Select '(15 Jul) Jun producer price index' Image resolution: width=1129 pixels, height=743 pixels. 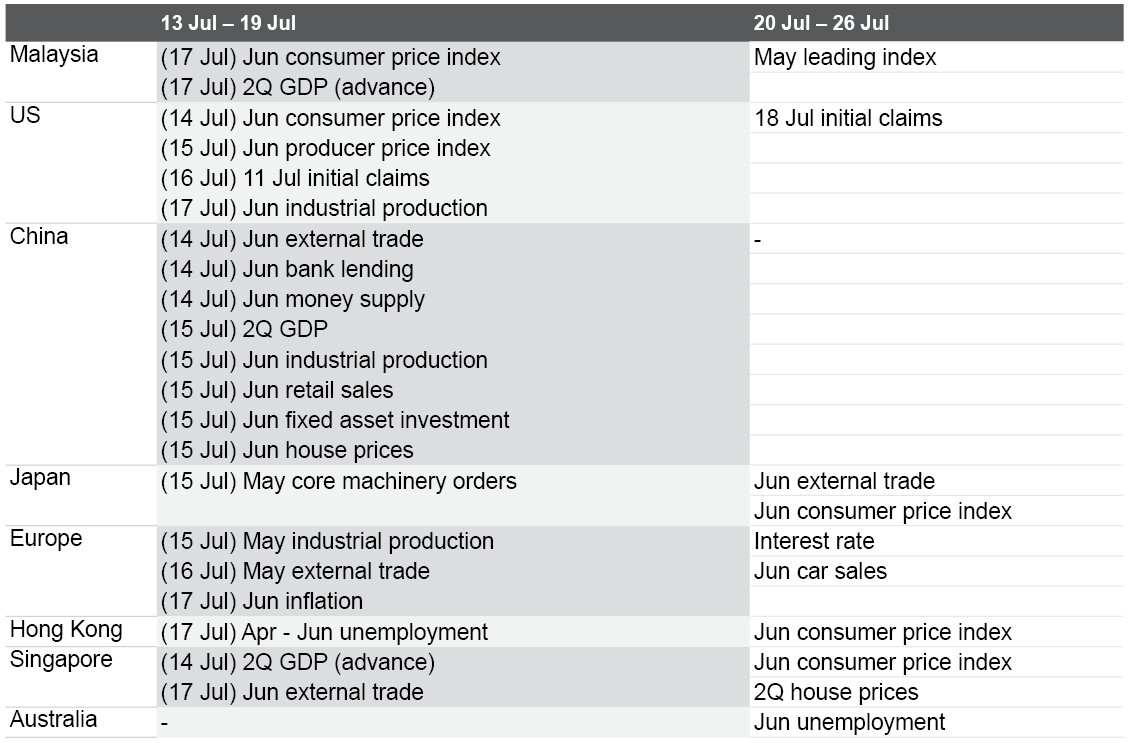tap(325, 148)
